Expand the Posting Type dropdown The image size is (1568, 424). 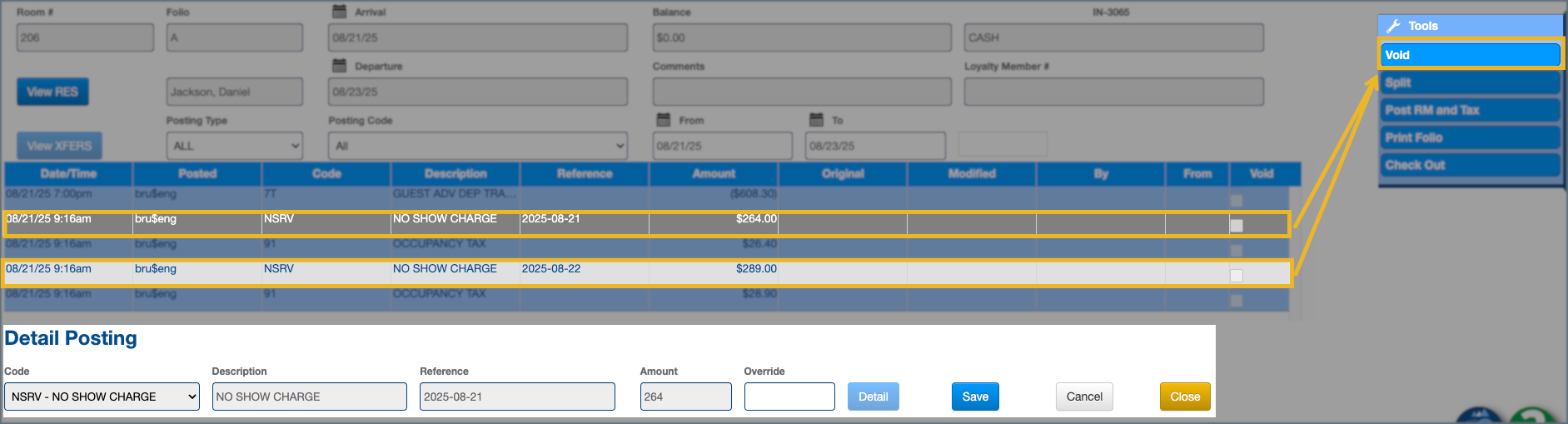click(234, 146)
